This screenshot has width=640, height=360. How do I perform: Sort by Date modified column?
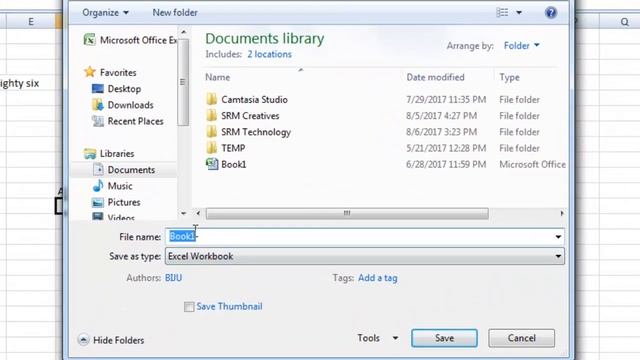[435, 77]
